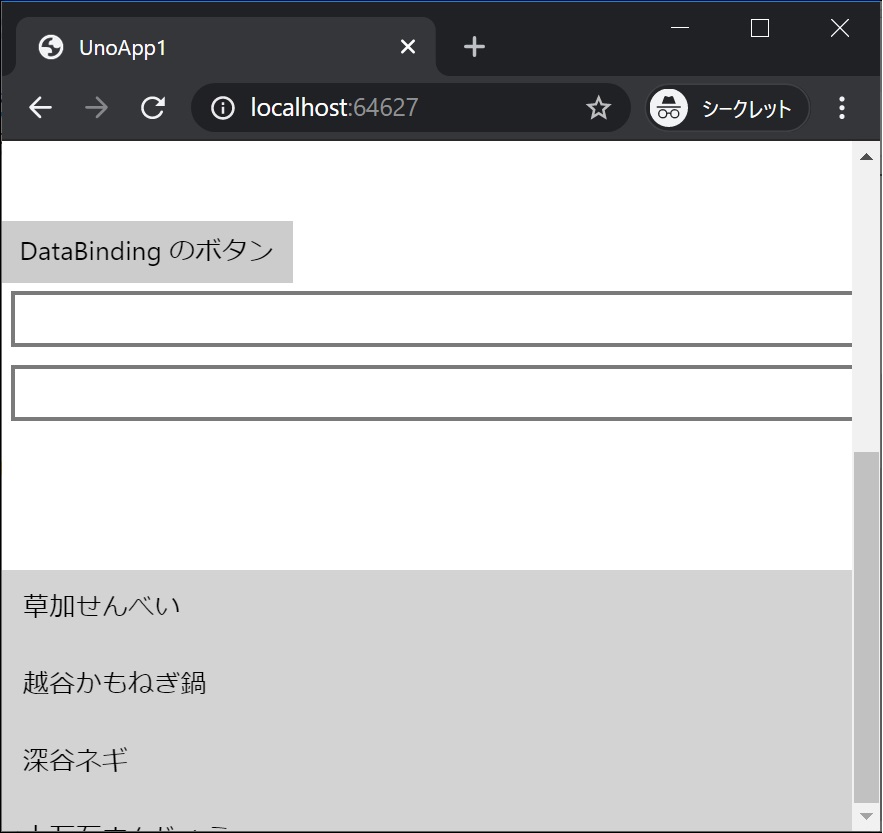883x833 pixels.
Task: Open the Chrome three-dot menu
Action: 843,107
